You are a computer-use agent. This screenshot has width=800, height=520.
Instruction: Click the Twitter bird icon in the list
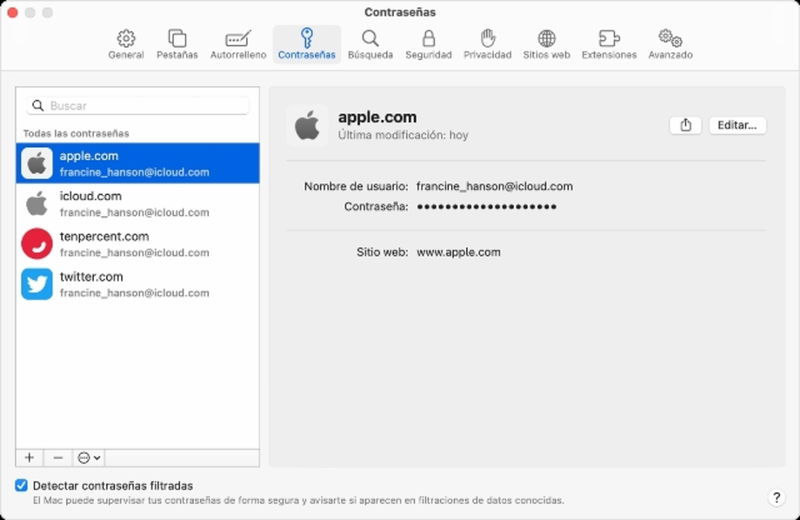pyautogui.click(x=37, y=284)
